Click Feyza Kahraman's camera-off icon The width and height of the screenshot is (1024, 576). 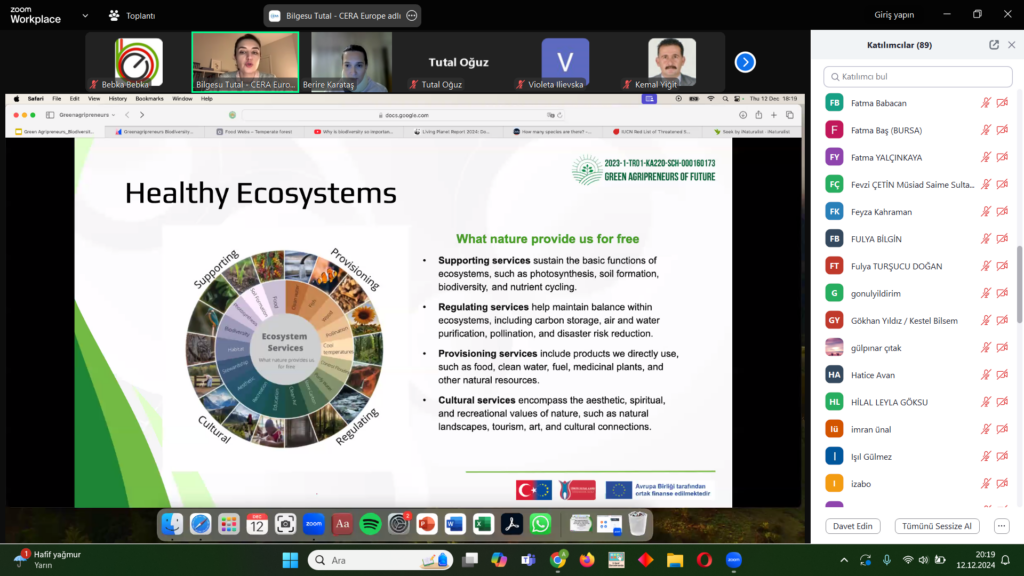point(1002,212)
